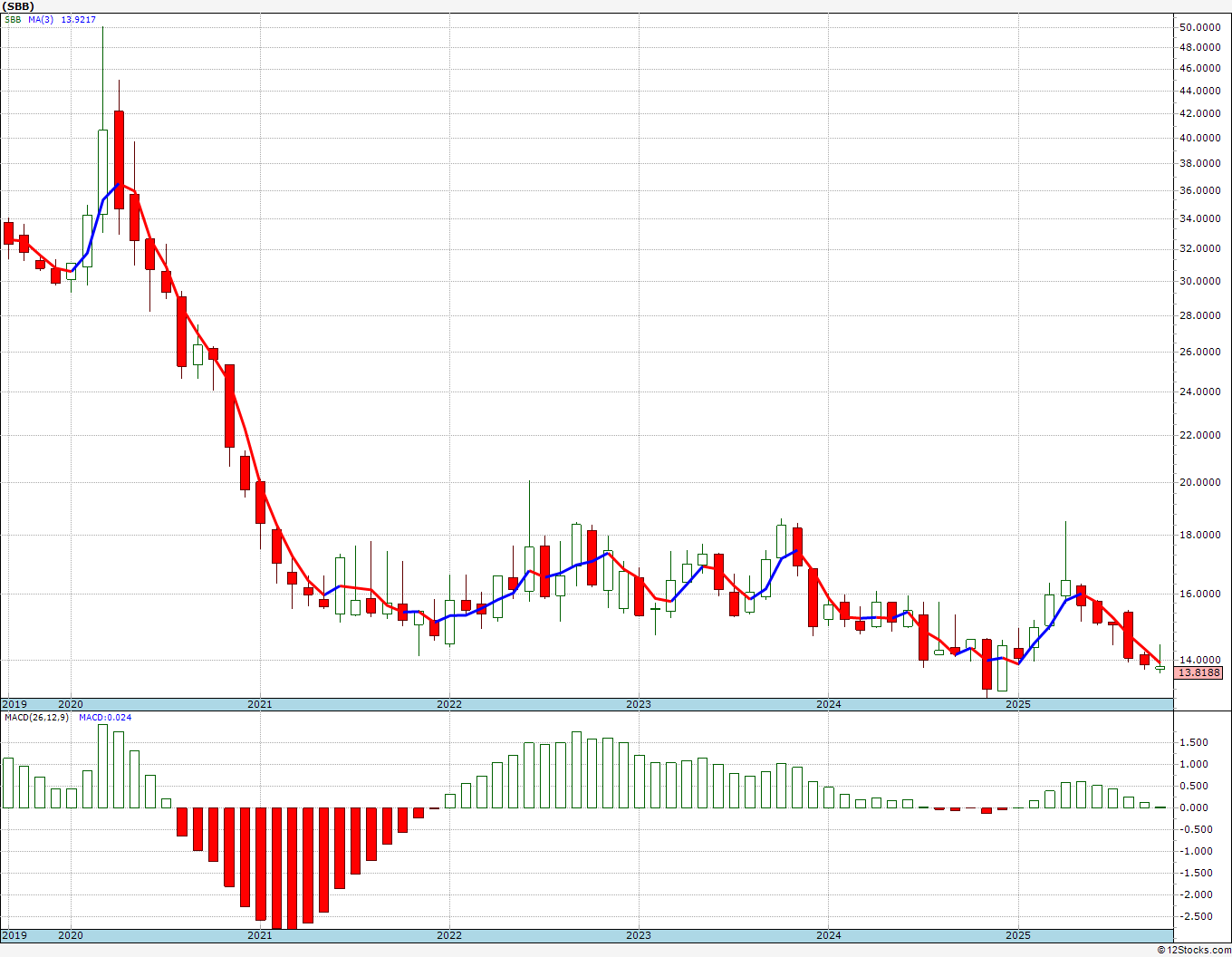Screen dimensions: 1232x957
Task: Click 2025 on the price chart time axis
Action: (x=1018, y=704)
